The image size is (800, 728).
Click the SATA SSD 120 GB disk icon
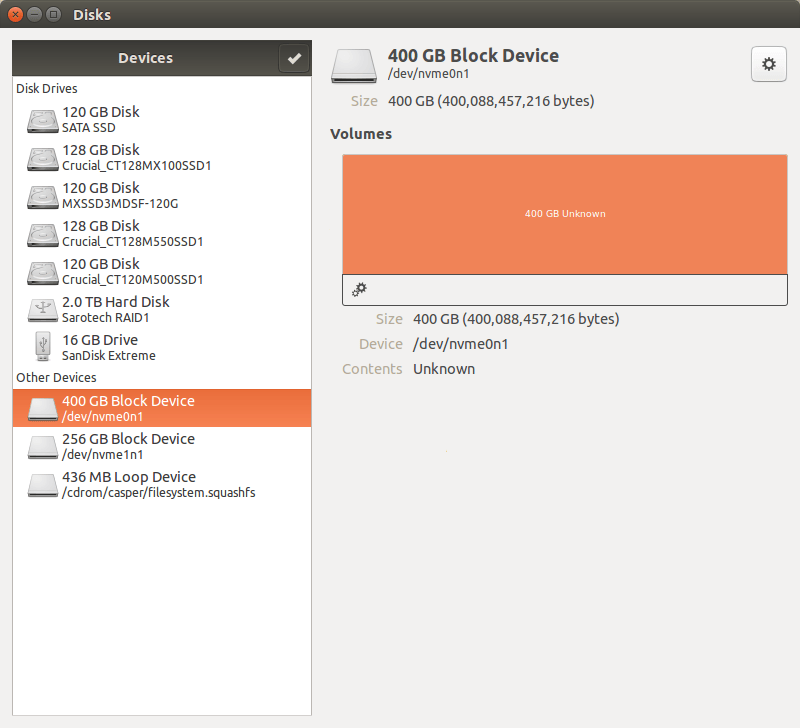click(x=43, y=120)
